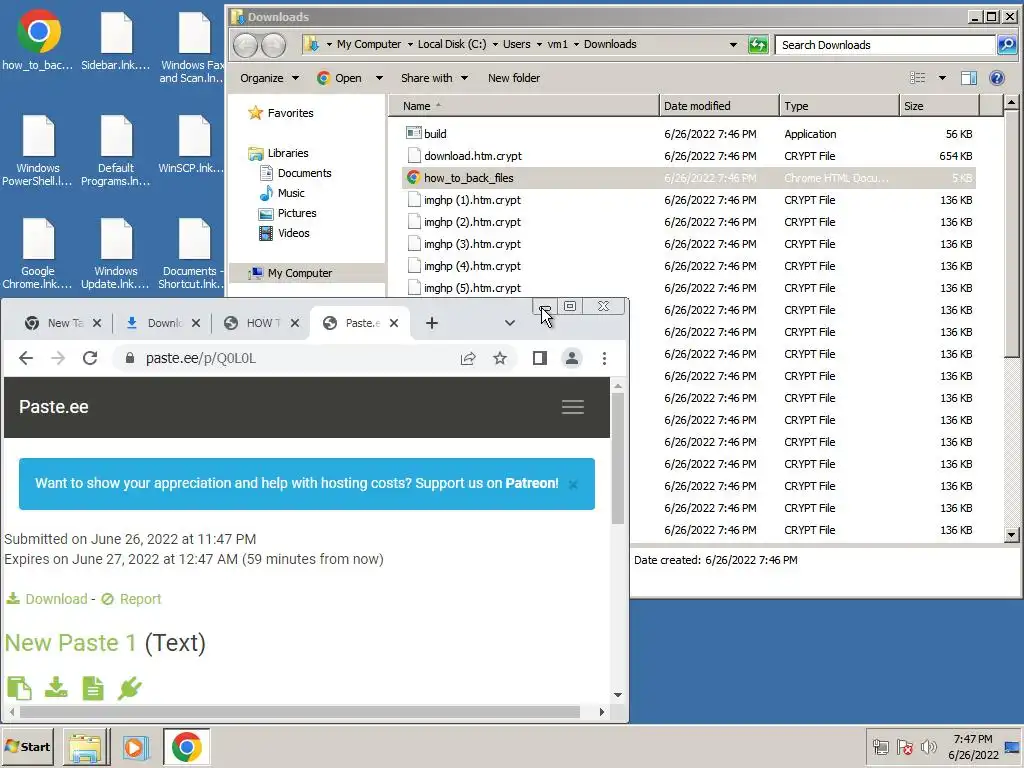
Task: Expand Users breadcrumb arrow
Action: (539, 44)
